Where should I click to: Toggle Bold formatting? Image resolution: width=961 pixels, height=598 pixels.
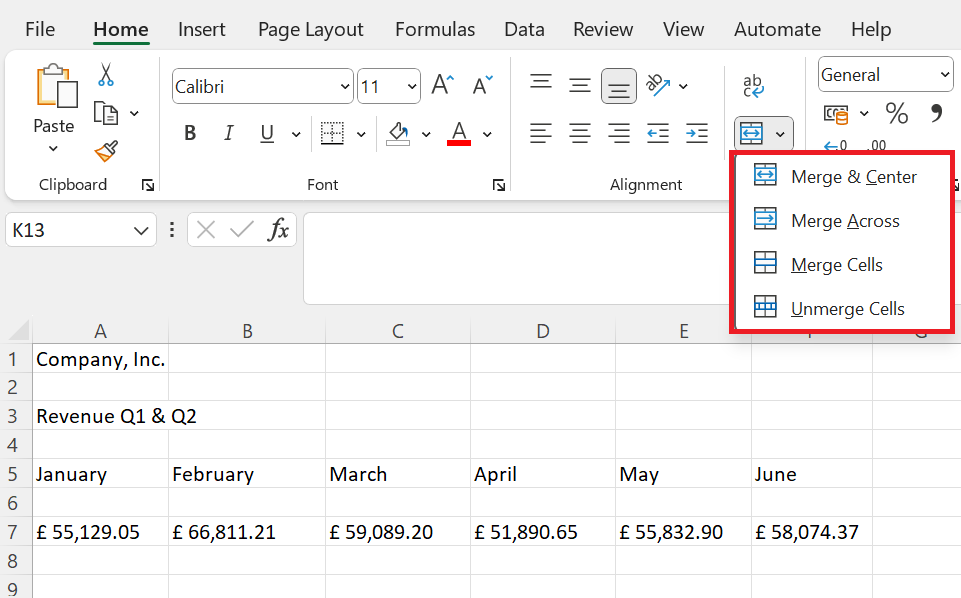pyautogui.click(x=190, y=133)
